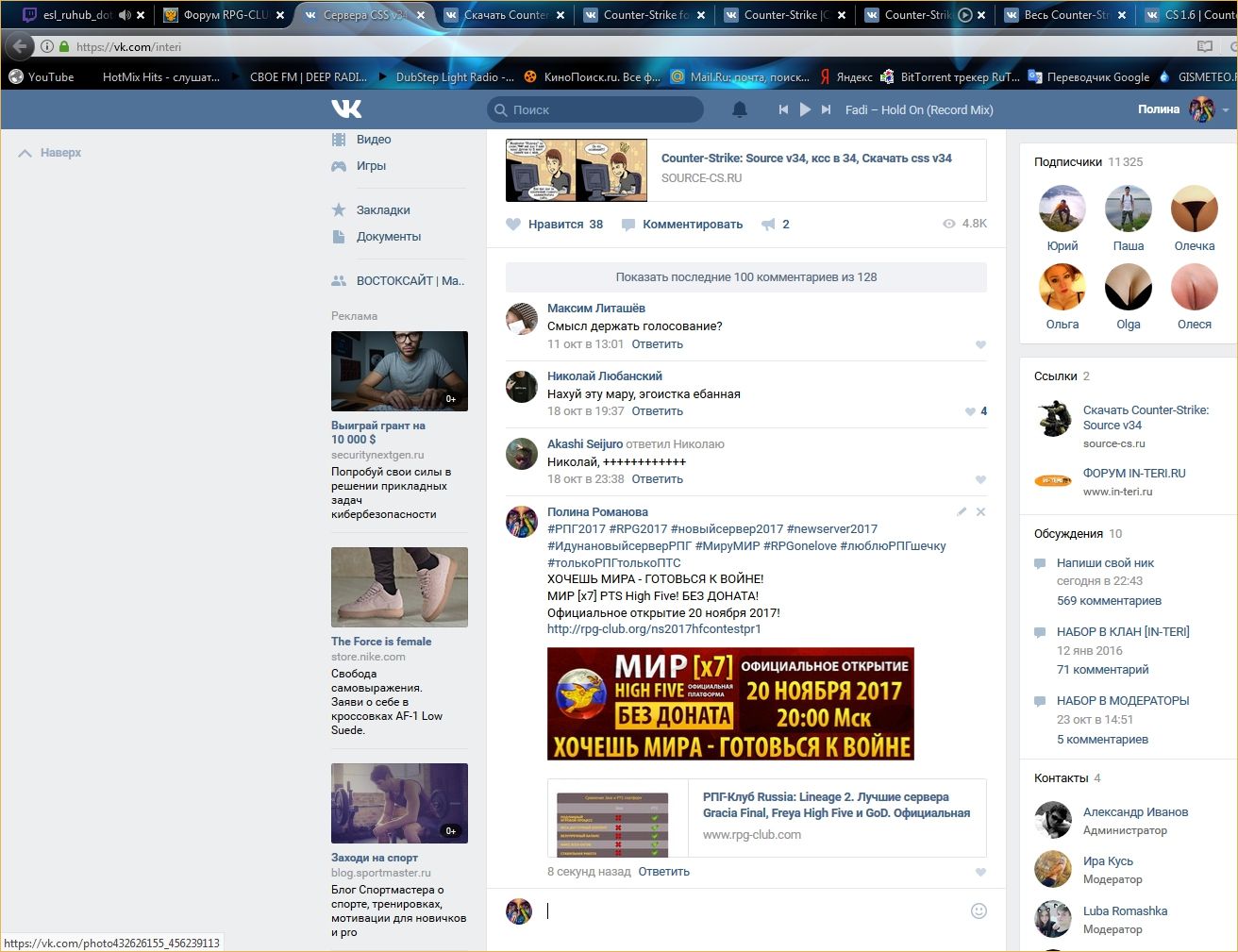Like Полина Романова's comment heart
Viewport: 1238px width, 952px height.
[980, 872]
